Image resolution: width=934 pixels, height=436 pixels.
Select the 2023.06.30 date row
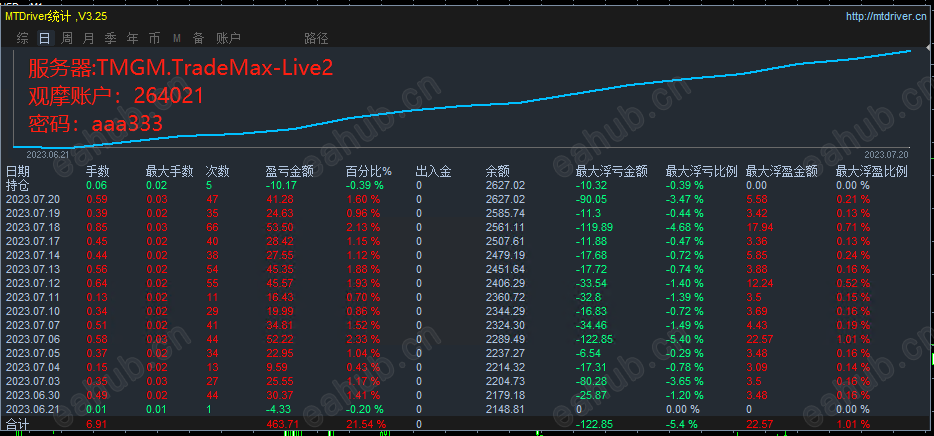coord(32,395)
